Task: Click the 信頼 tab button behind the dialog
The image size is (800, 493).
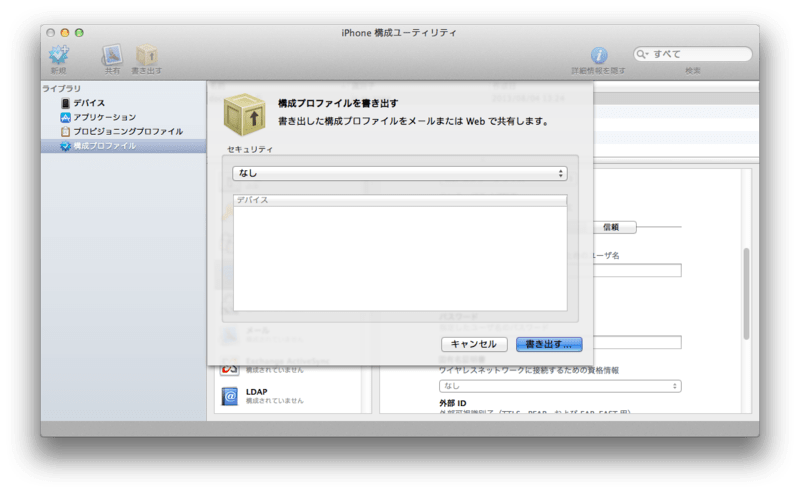Action: 614,227
